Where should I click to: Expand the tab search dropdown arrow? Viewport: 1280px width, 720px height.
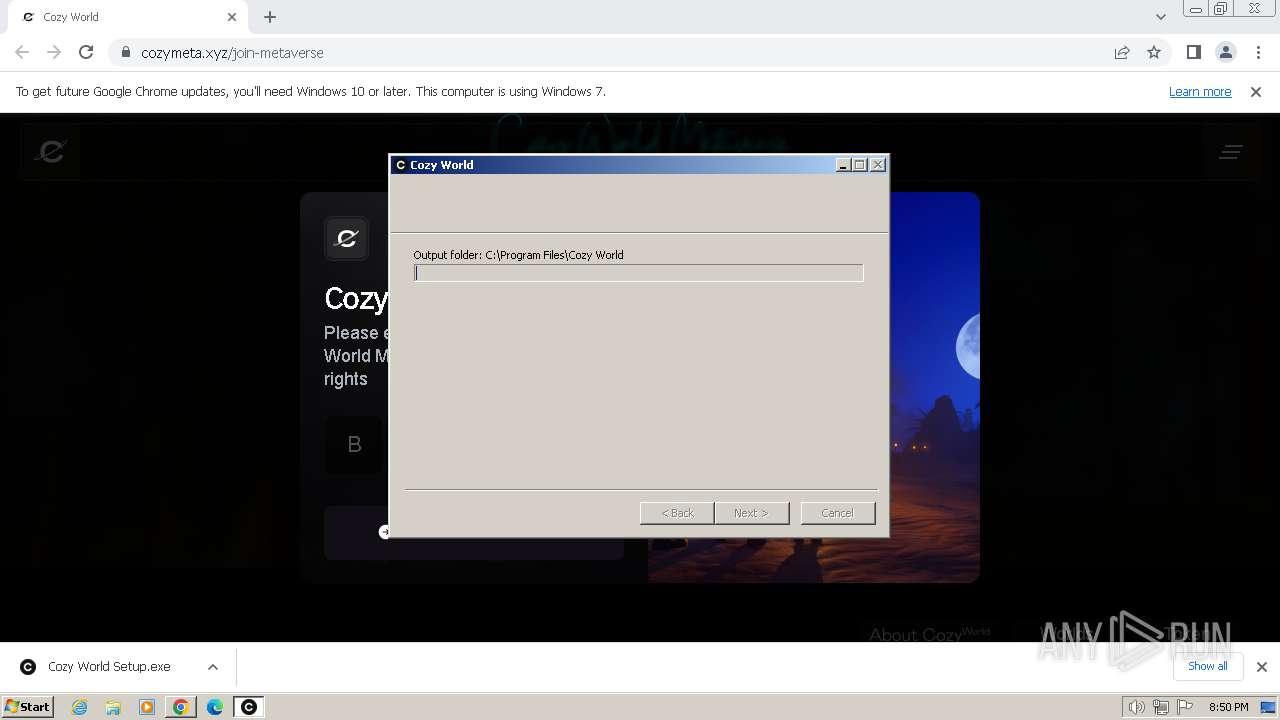(x=1160, y=17)
